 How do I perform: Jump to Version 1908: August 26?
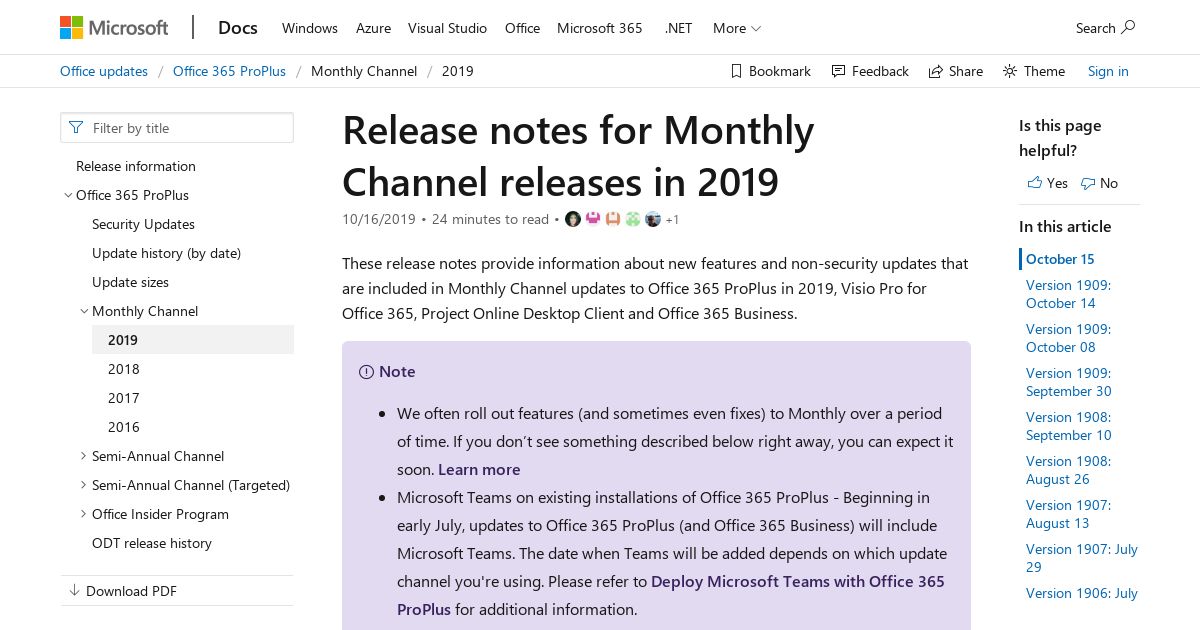[1068, 470]
